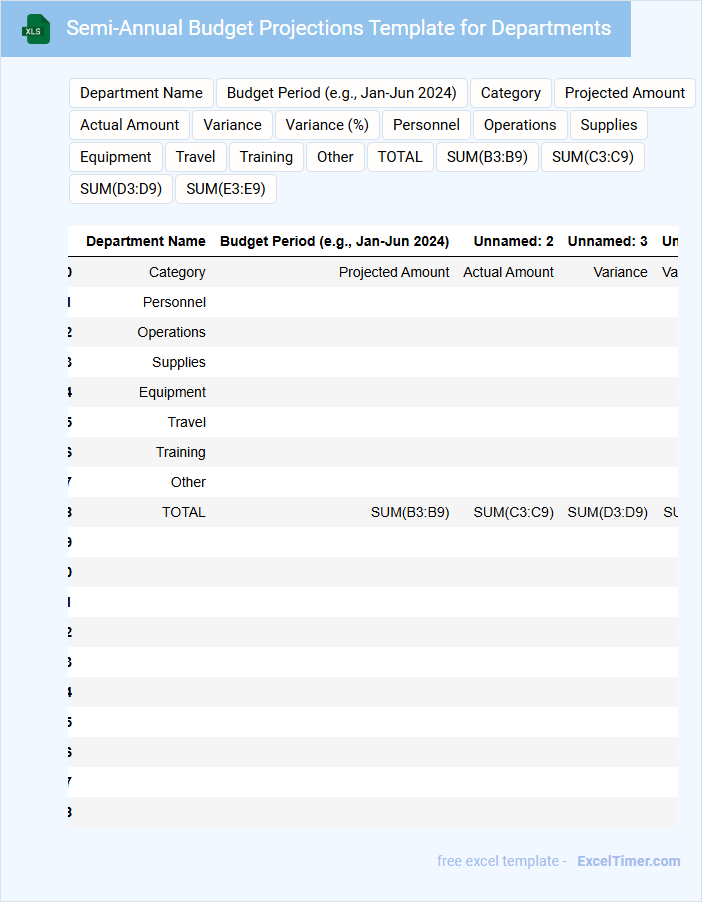The image size is (702, 902).
Task: Click the Supplies tag chip
Action: pos(608,125)
